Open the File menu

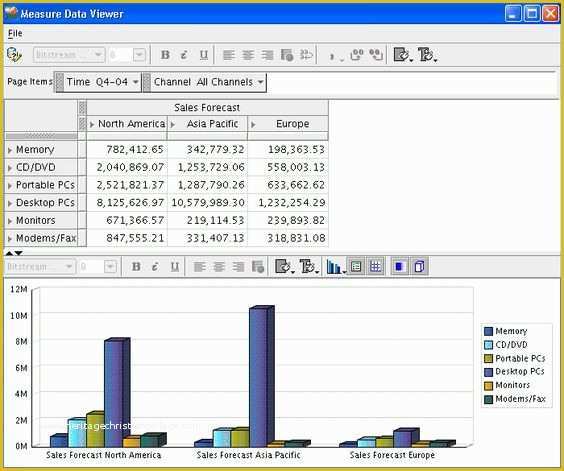point(15,33)
